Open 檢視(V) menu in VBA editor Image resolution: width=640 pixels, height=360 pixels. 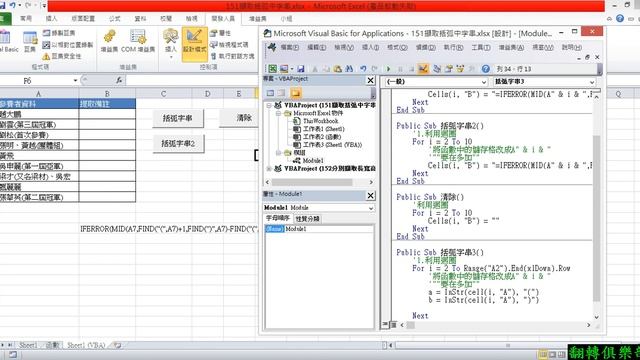[344, 47]
